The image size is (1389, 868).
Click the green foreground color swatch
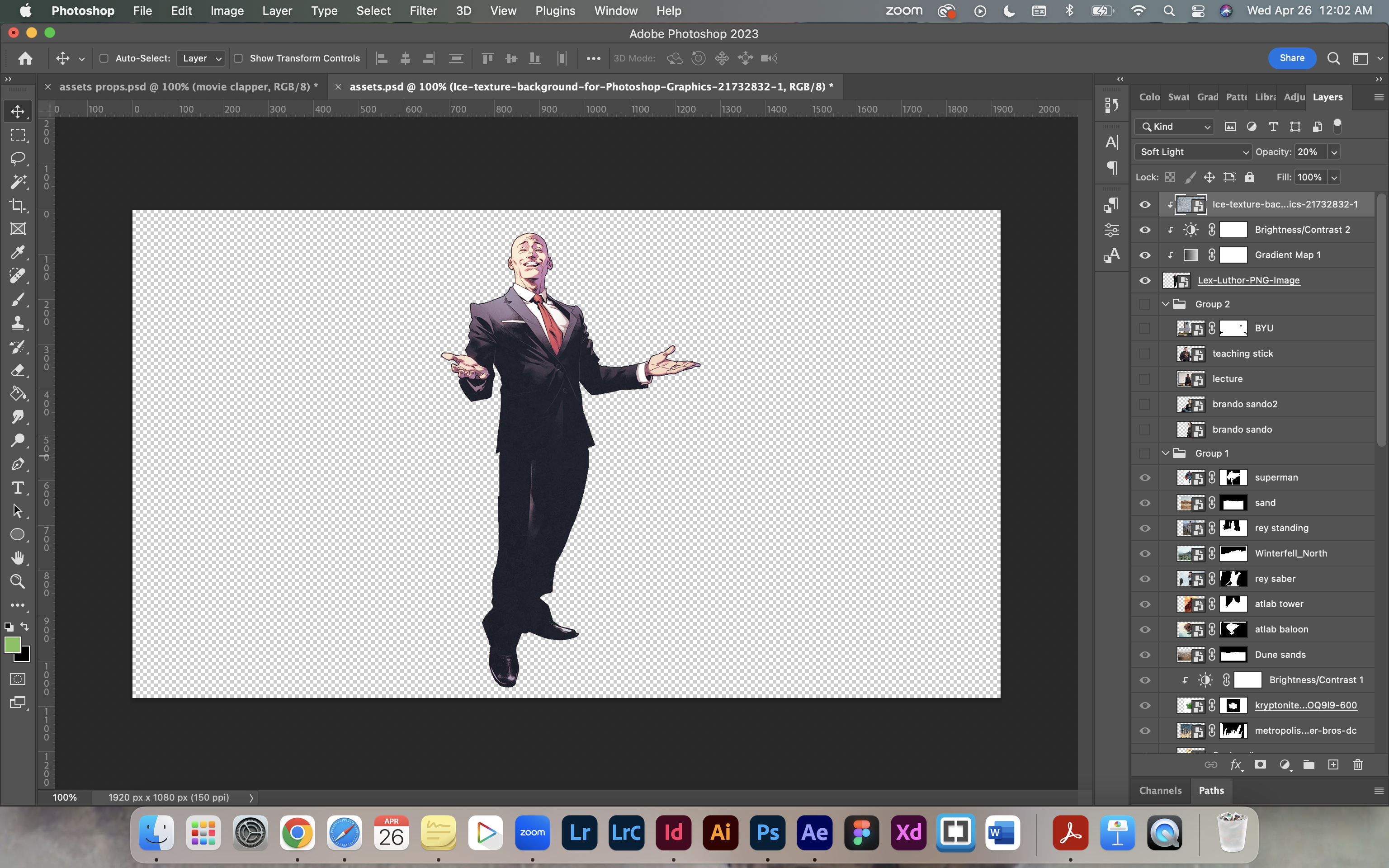(12, 645)
